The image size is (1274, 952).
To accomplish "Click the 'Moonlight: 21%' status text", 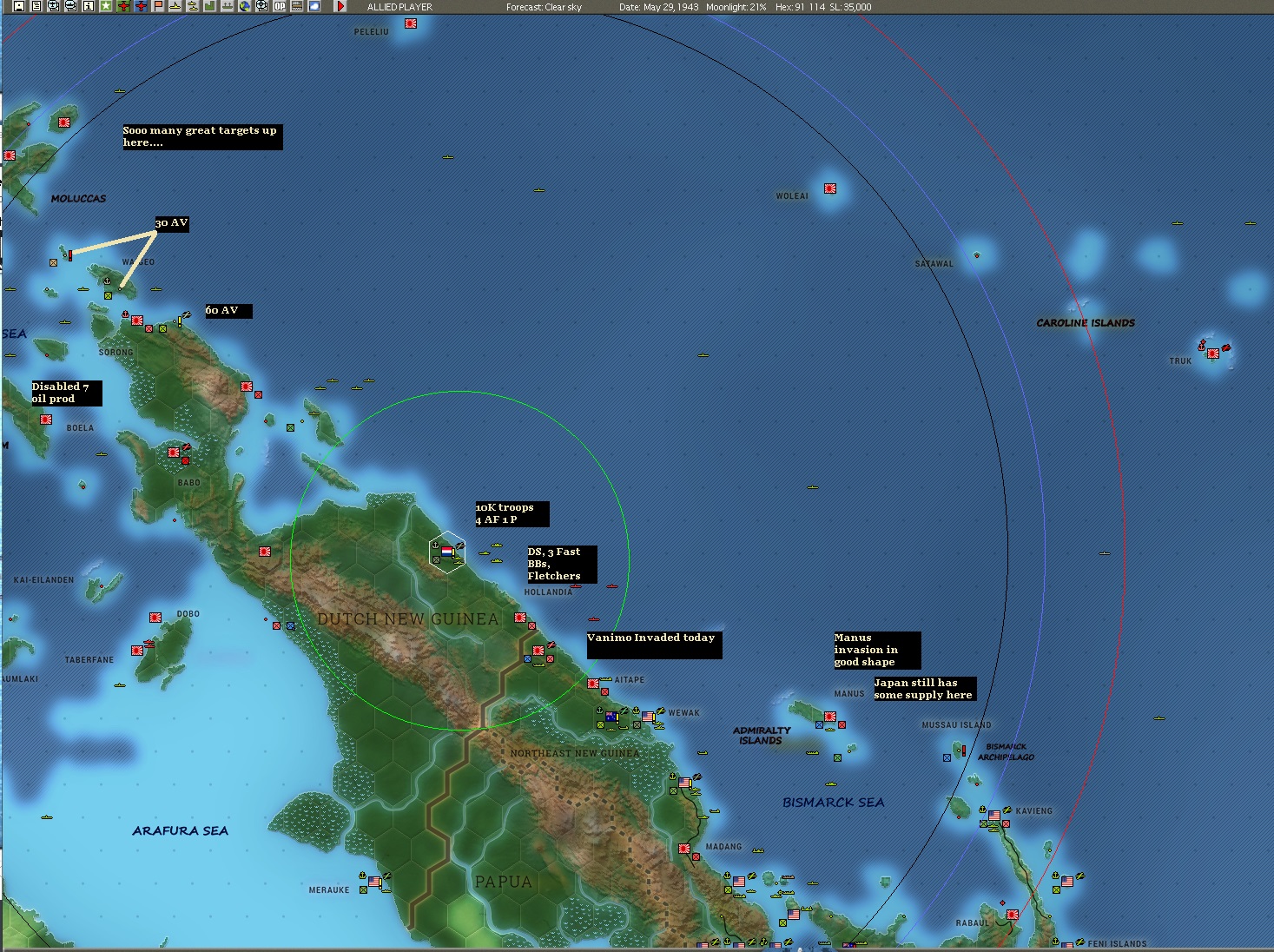I will pos(736,7).
